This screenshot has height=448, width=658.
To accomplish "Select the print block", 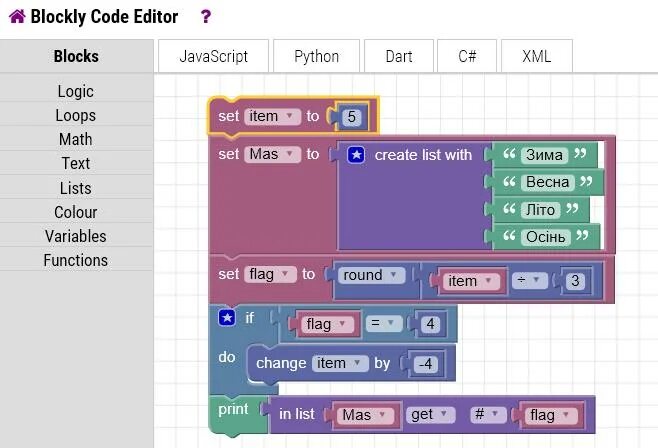I will coord(233,410).
